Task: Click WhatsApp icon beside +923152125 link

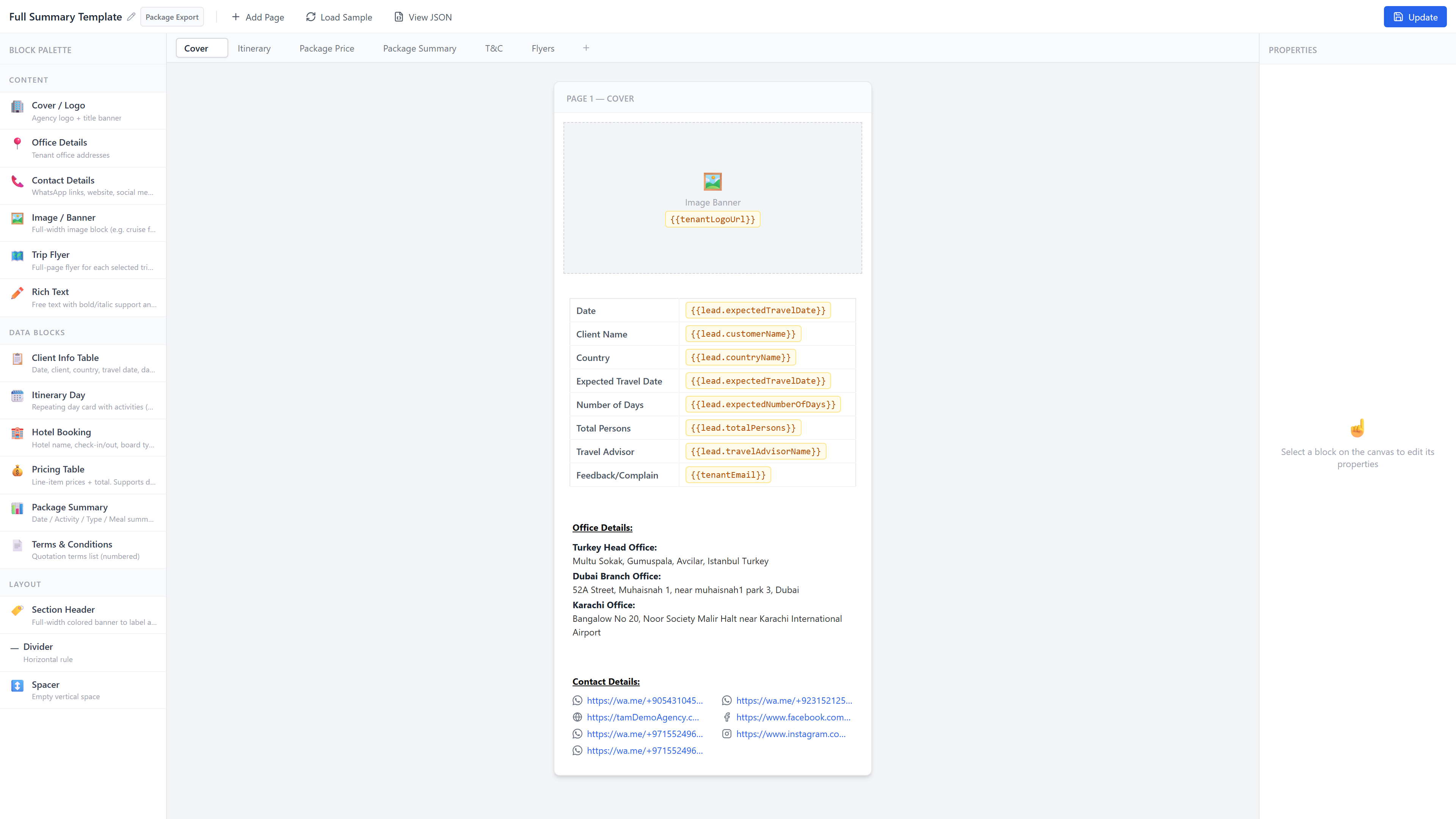Action: (x=727, y=700)
